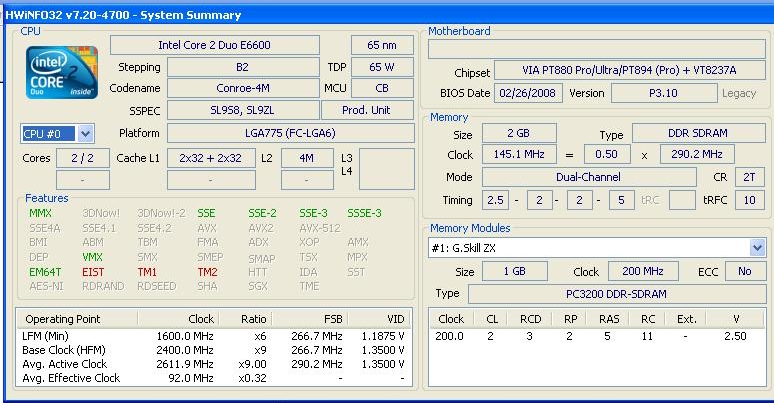774x403 pixels.
Task: Click the memory multiplier '0.50' value
Action: (x=607, y=154)
